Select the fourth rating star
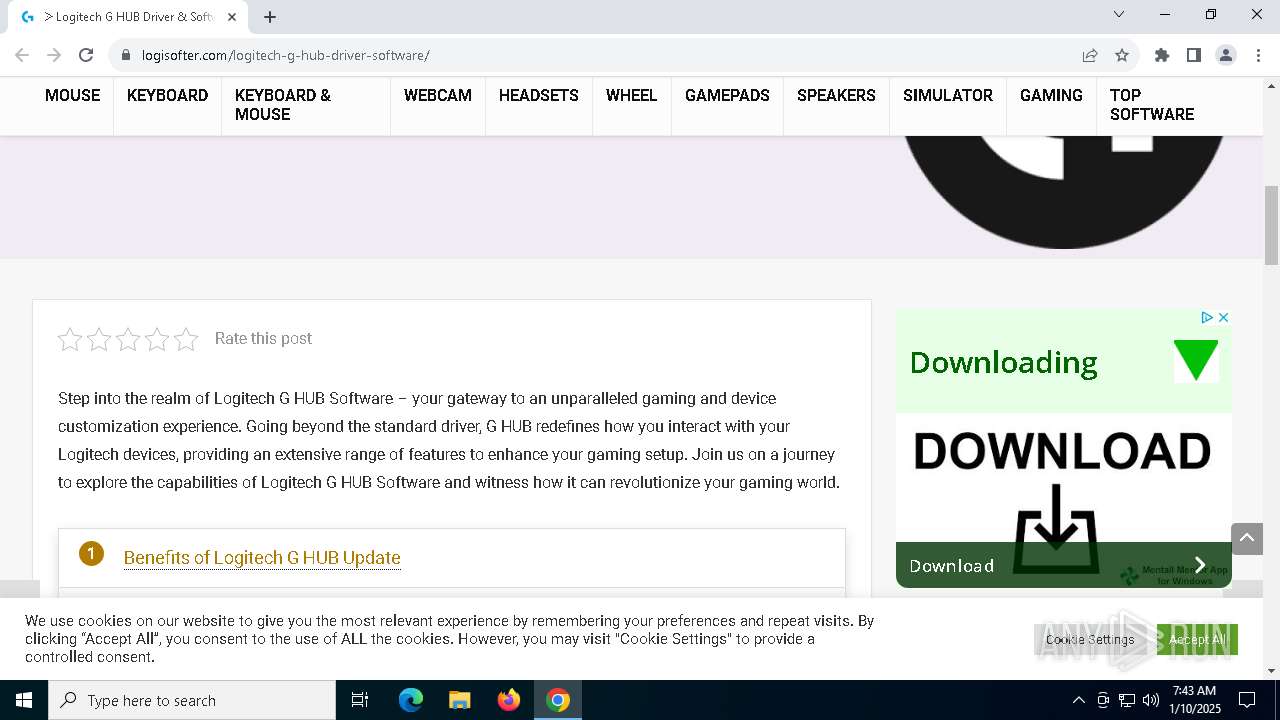Screen dimensions: 1280x720 coord(157,339)
